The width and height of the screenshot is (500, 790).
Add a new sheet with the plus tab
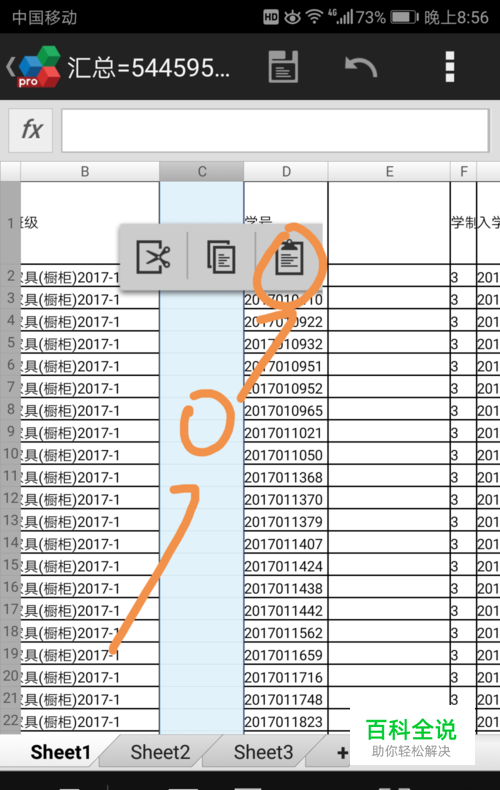click(342, 753)
